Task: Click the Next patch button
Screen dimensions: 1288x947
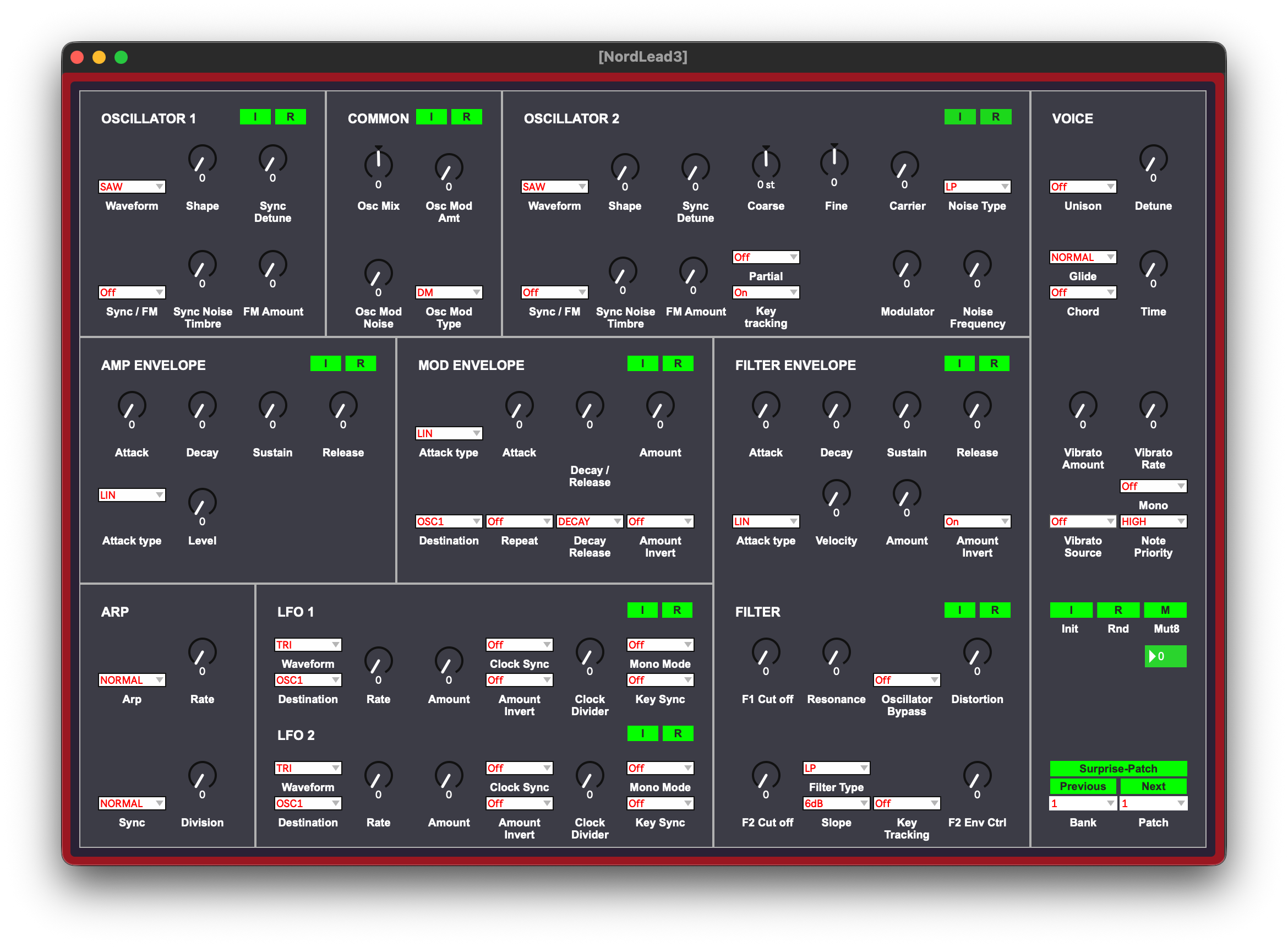Action: [1153, 786]
